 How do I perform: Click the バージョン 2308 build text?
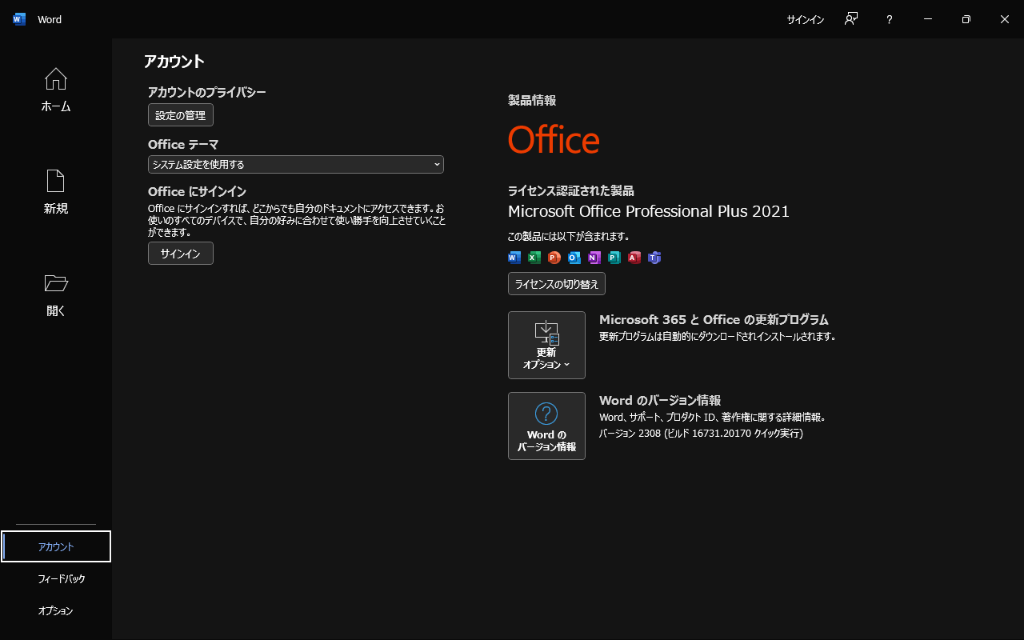(x=701, y=433)
